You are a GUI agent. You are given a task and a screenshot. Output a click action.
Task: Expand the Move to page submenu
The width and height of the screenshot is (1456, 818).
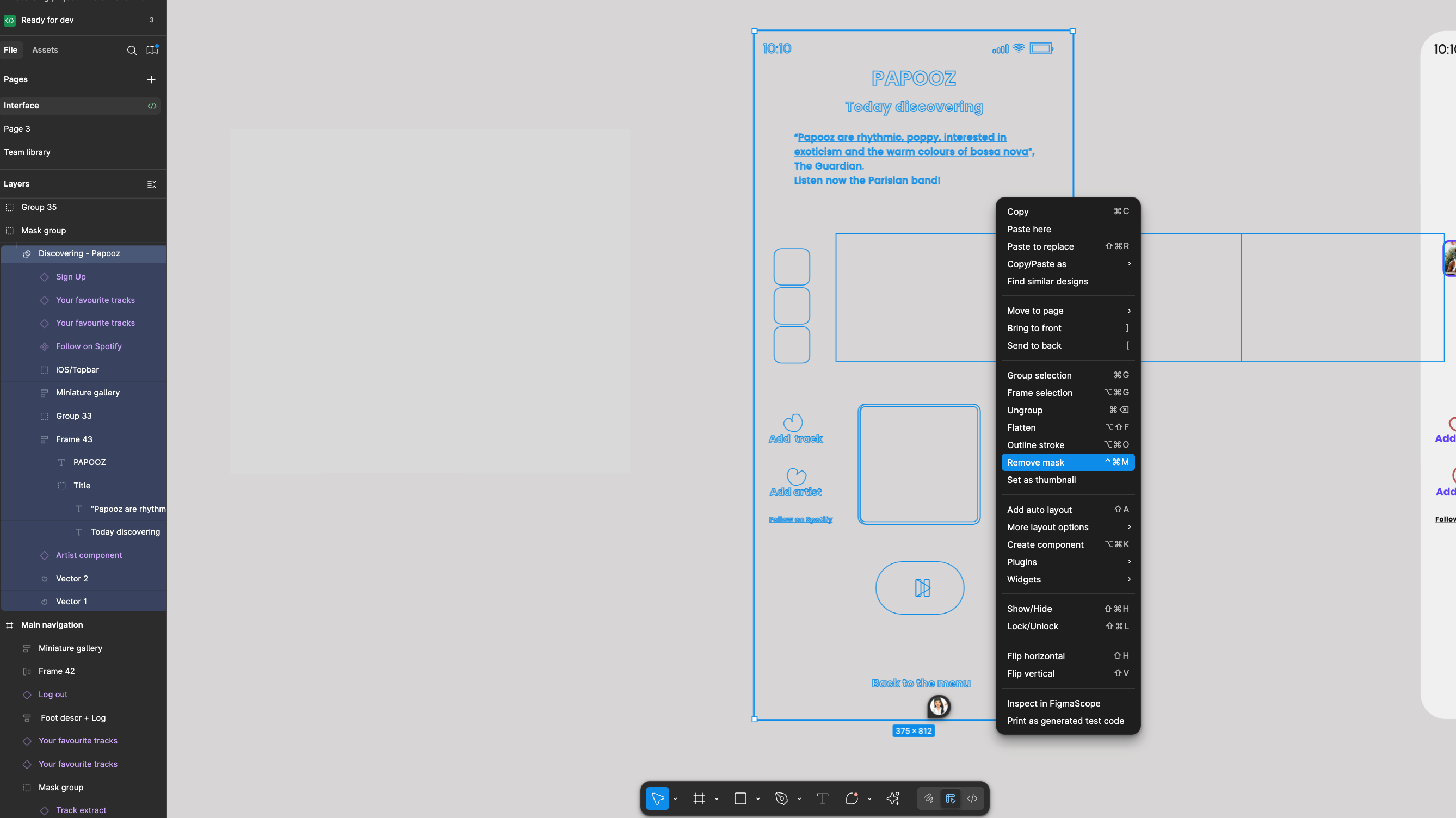pyautogui.click(x=1068, y=311)
